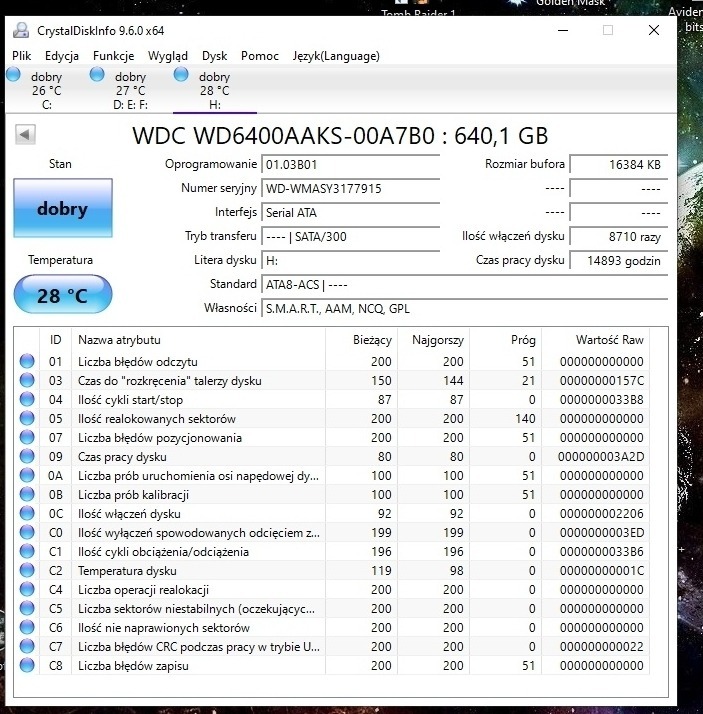The width and height of the screenshot is (703, 714).
Task: Click status orb for attribute C2 temperature
Action: click(x=26, y=571)
